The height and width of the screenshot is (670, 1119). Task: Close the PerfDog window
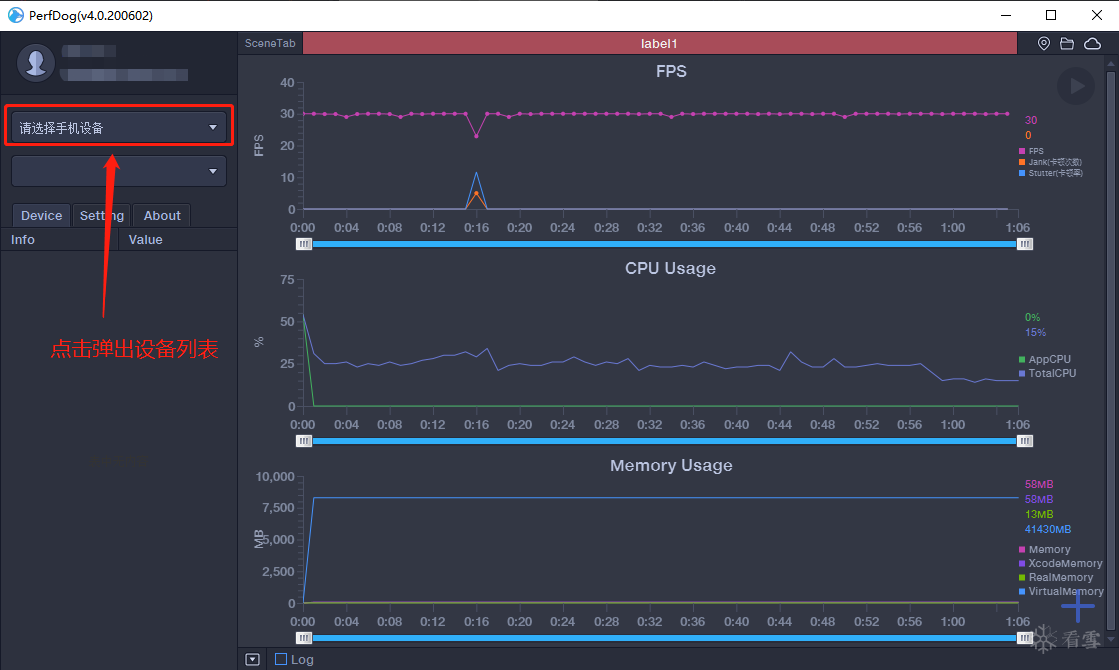pos(1097,15)
